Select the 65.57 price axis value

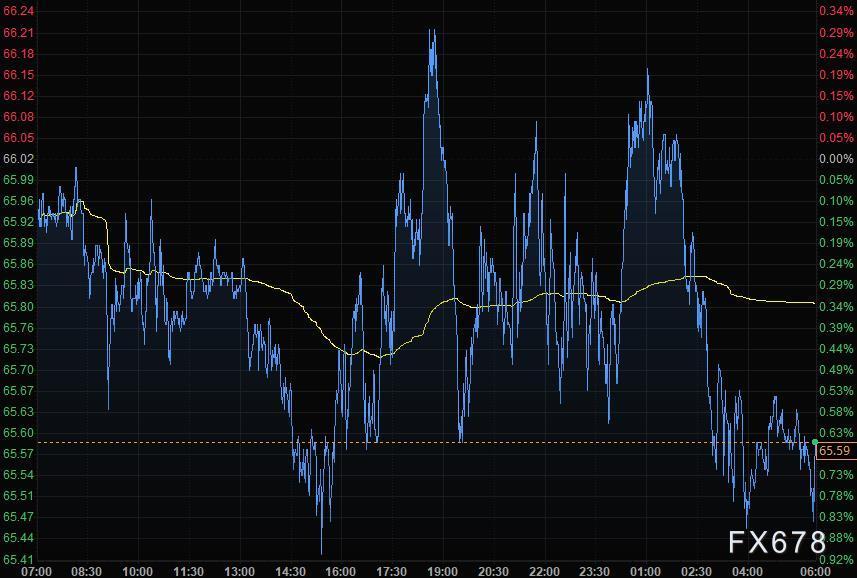tap(18, 454)
